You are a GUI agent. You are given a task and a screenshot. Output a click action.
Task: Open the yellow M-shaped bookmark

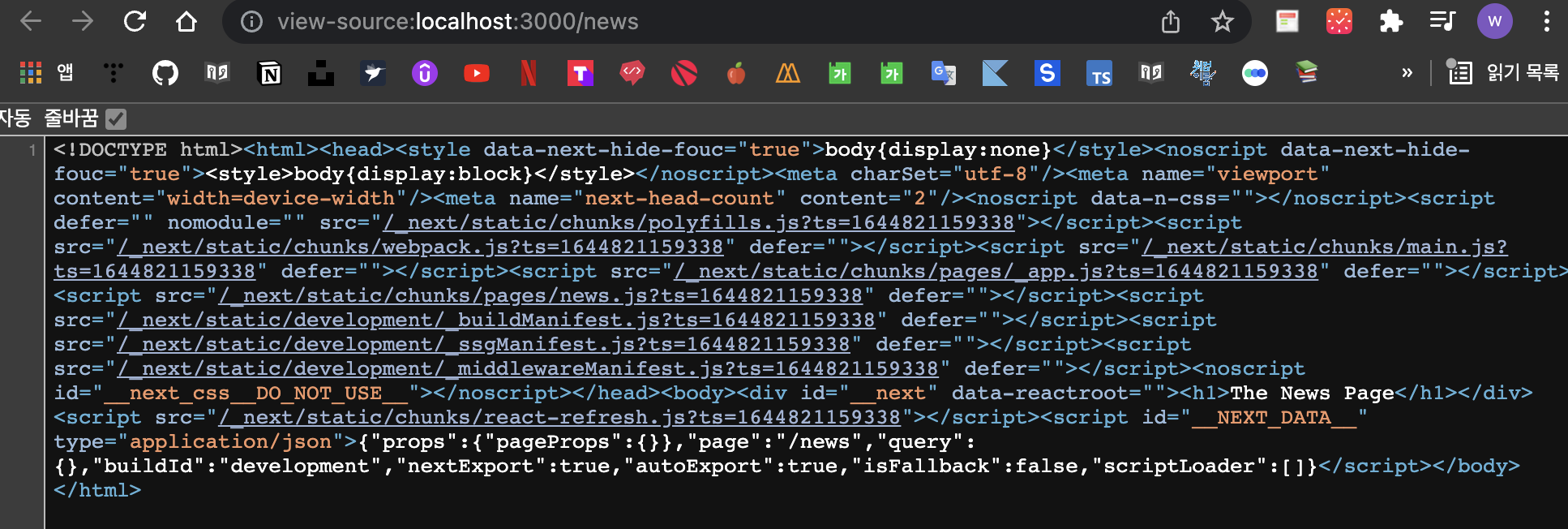tap(788, 74)
